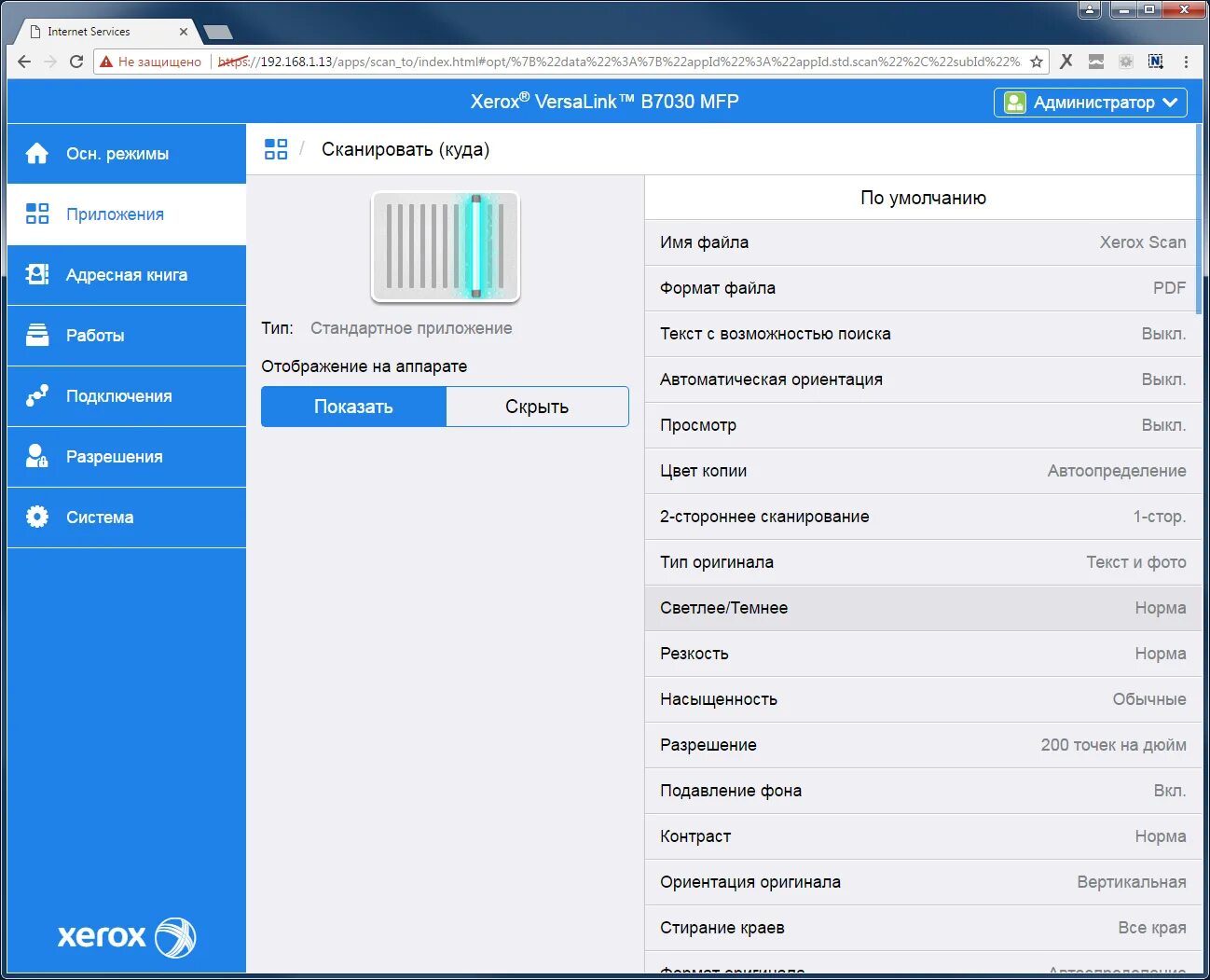Click the apps grid breadcrumb icon
This screenshot has width=1210, height=980.
[x=276, y=149]
